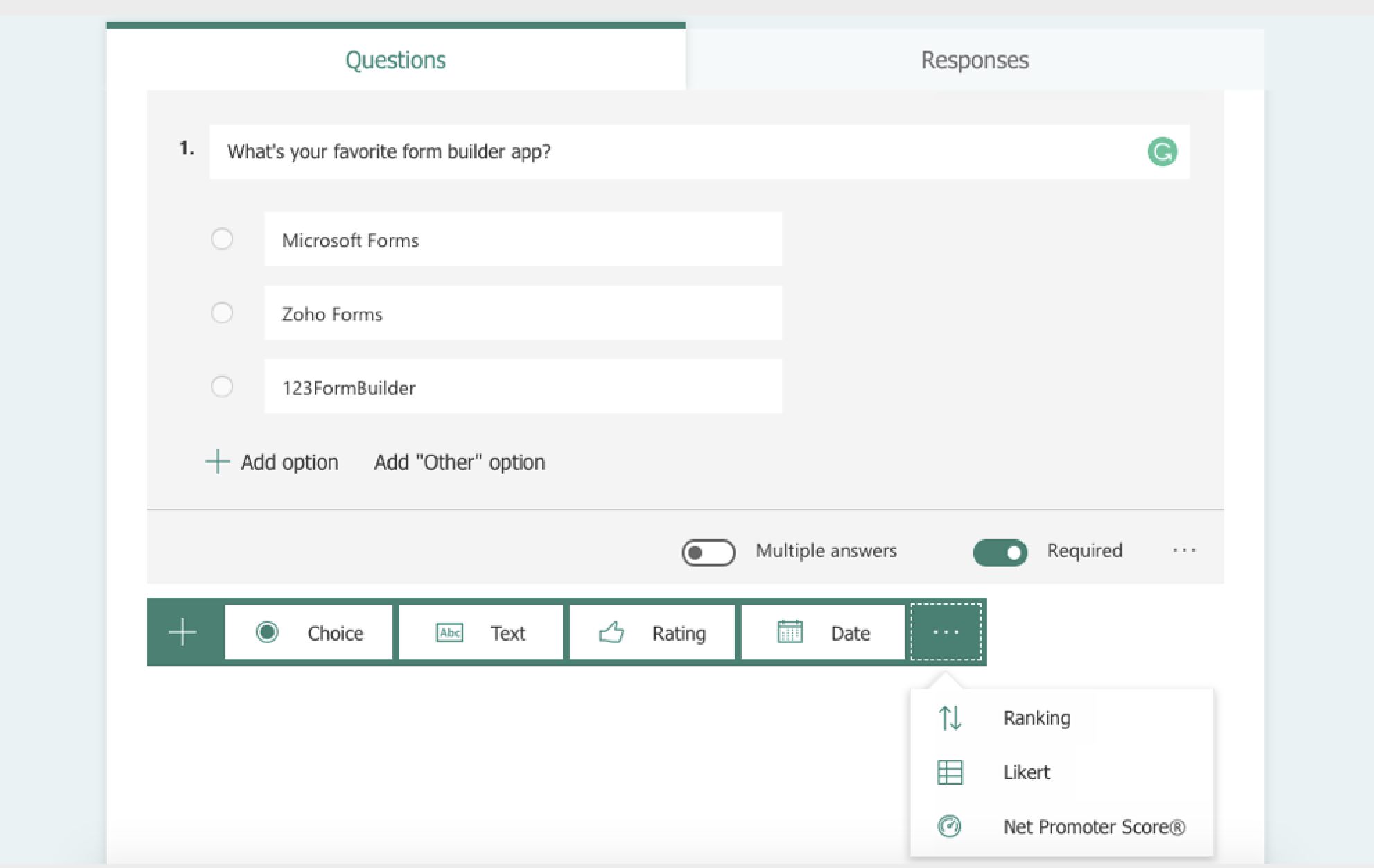Click the plus icon in the green toolbar
1374x868 pixels.
(x=183, y=632)
